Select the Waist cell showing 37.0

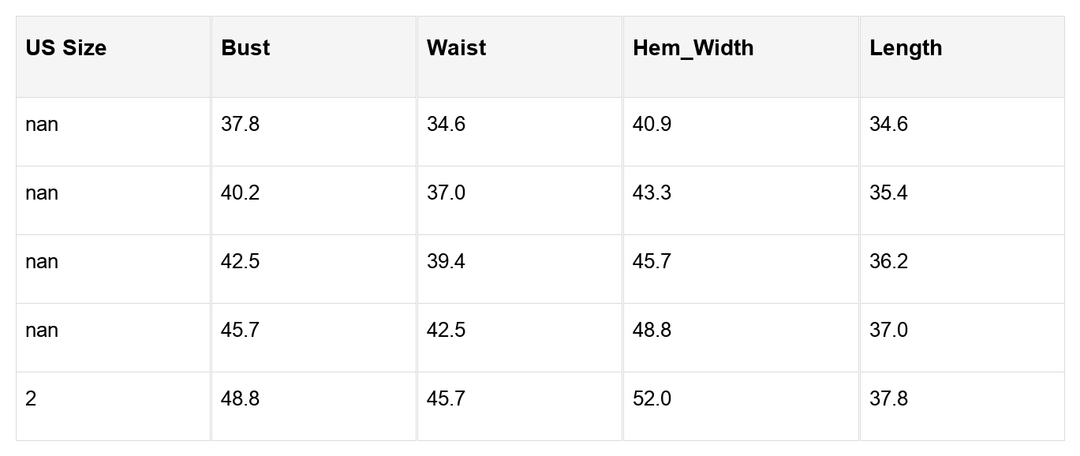(x=446, y=193)
